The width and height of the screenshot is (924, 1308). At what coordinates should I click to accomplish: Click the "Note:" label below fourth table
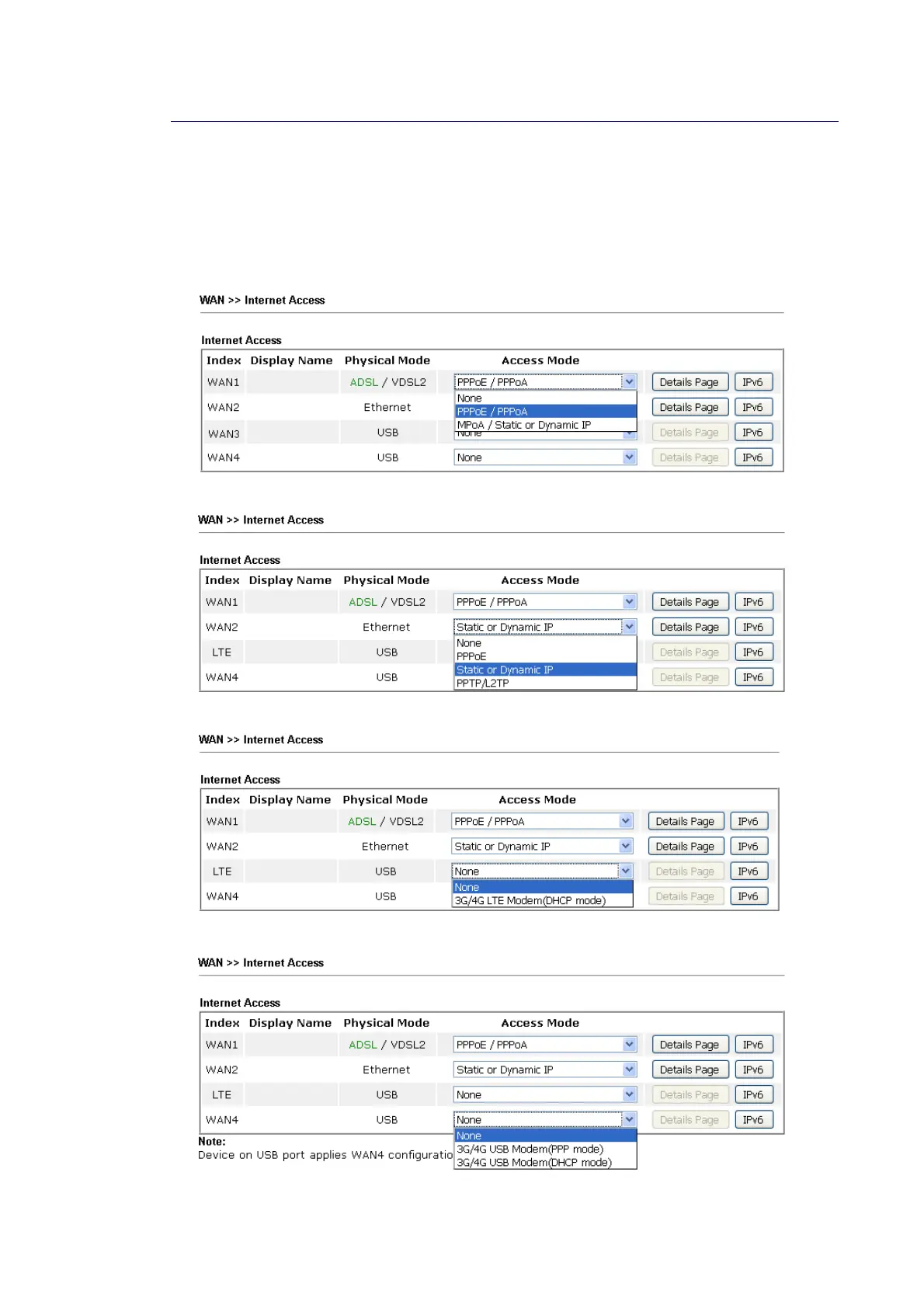coord(212,1141)
